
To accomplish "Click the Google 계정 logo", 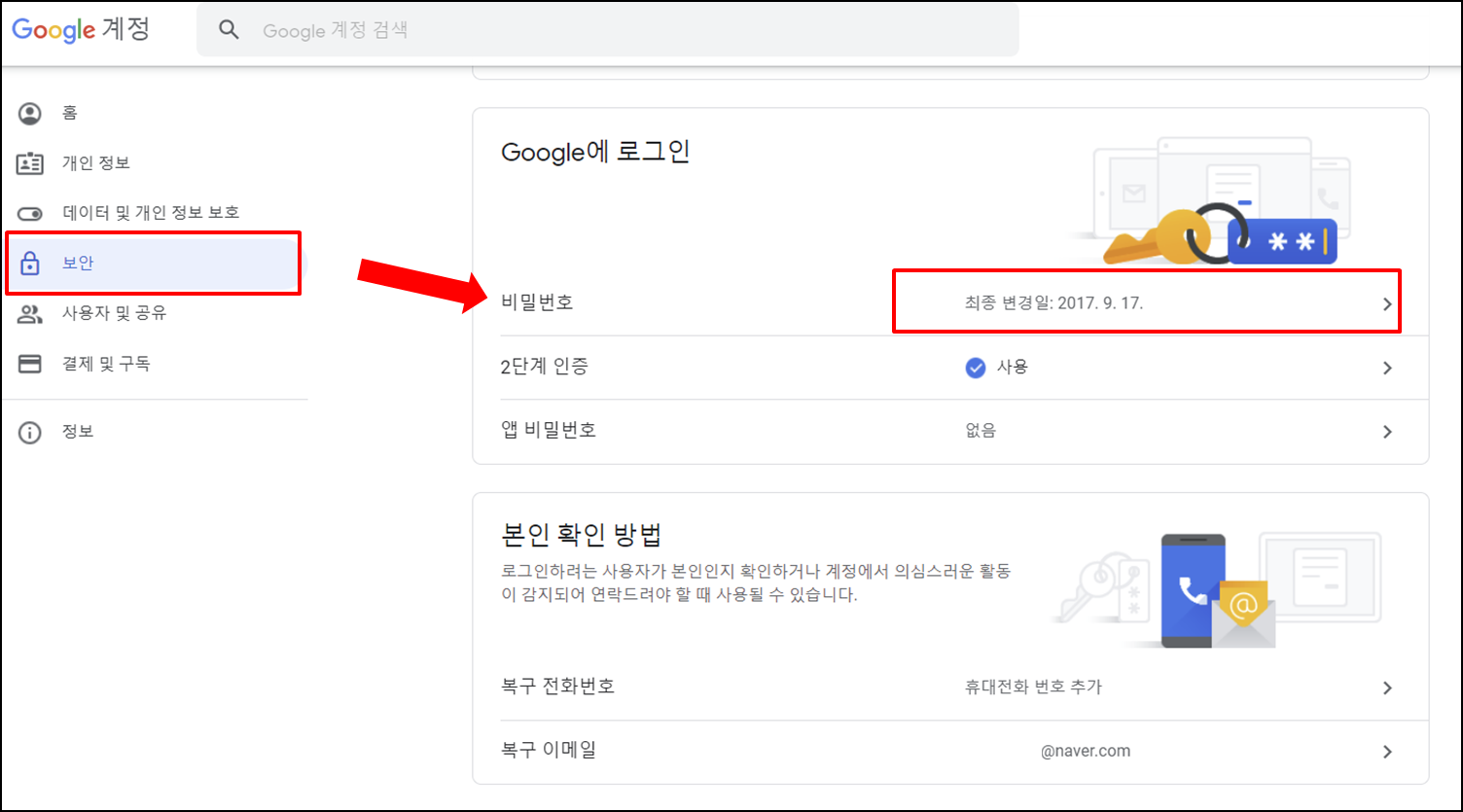I will (81, 29).
